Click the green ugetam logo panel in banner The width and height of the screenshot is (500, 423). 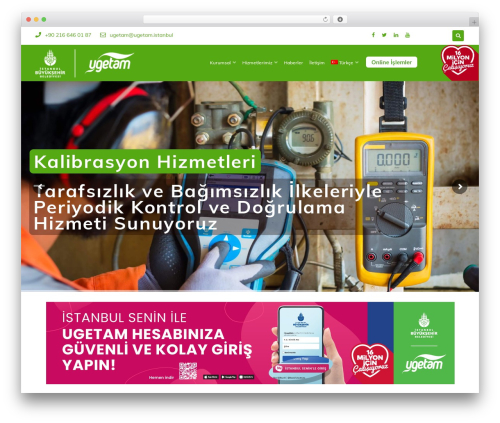[x=424, y=343]
